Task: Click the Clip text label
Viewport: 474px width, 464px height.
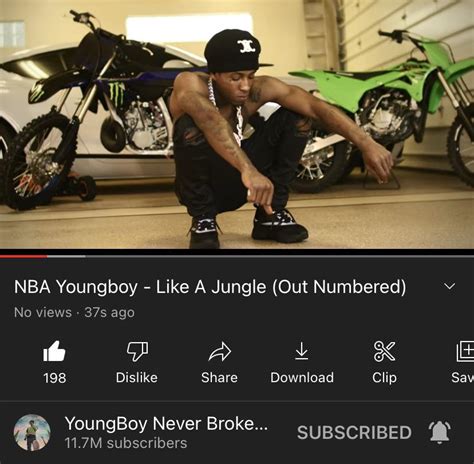Action: pyautogui.click(x=384, y=378)
